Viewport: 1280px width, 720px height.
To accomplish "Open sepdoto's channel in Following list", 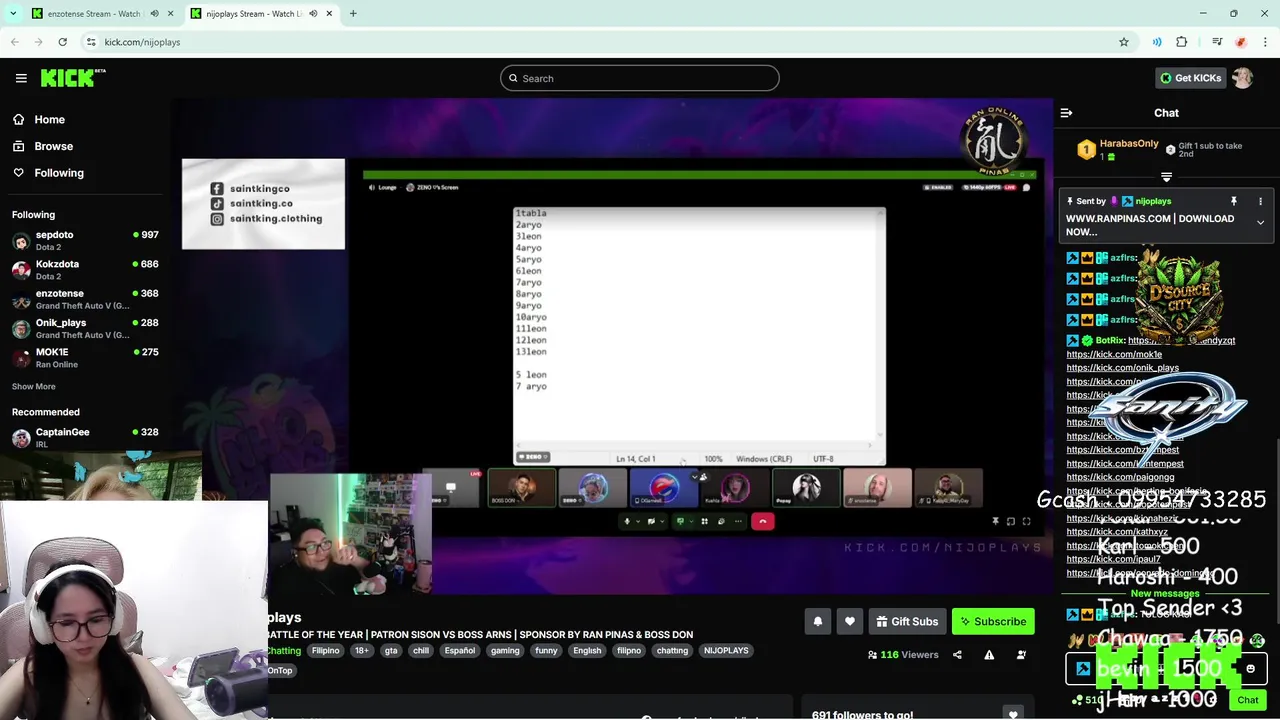I will [85, 240].
